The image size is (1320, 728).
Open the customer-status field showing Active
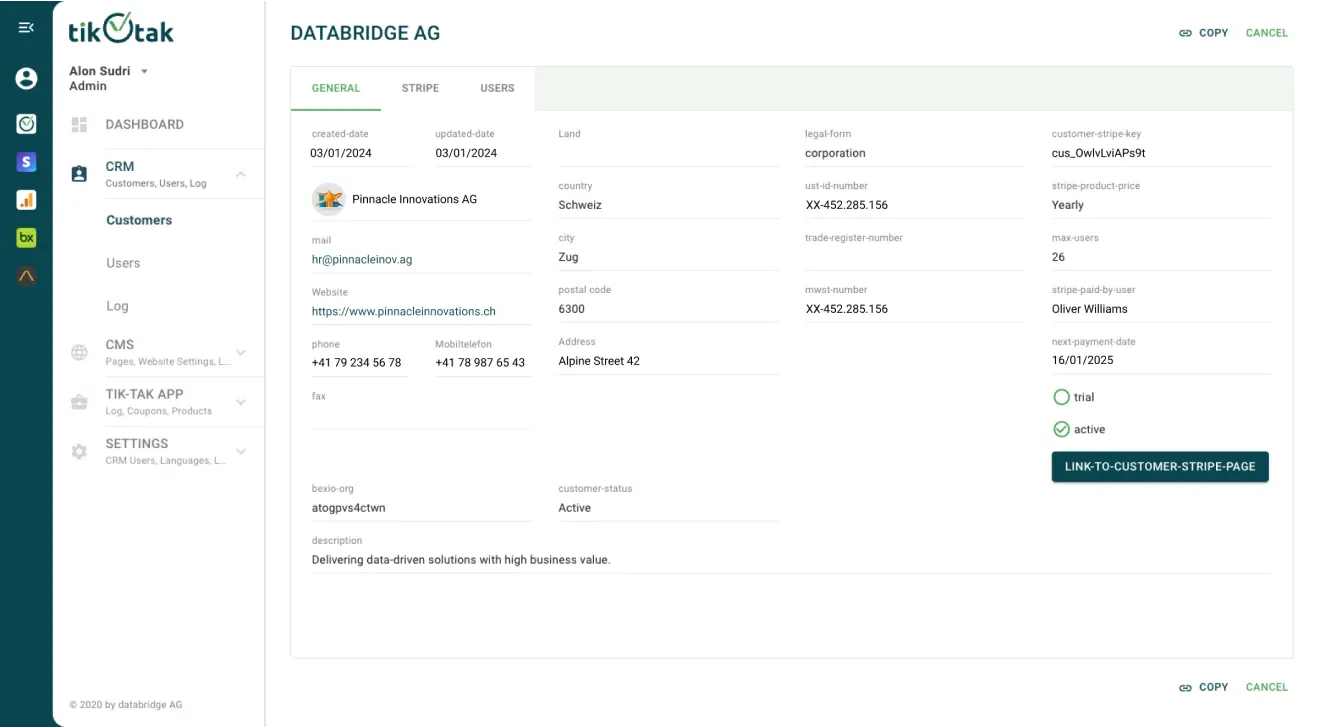pyautogui.click(x=668, y=501)
